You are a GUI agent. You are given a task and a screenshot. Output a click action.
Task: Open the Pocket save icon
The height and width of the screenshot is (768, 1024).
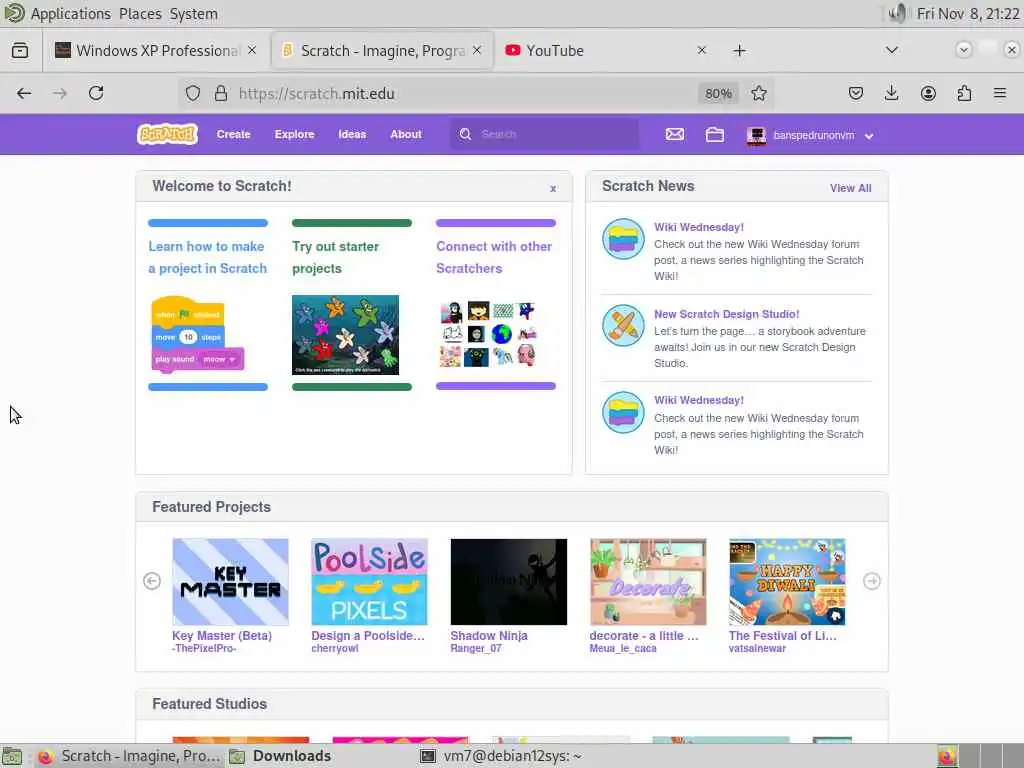point(856,93)
